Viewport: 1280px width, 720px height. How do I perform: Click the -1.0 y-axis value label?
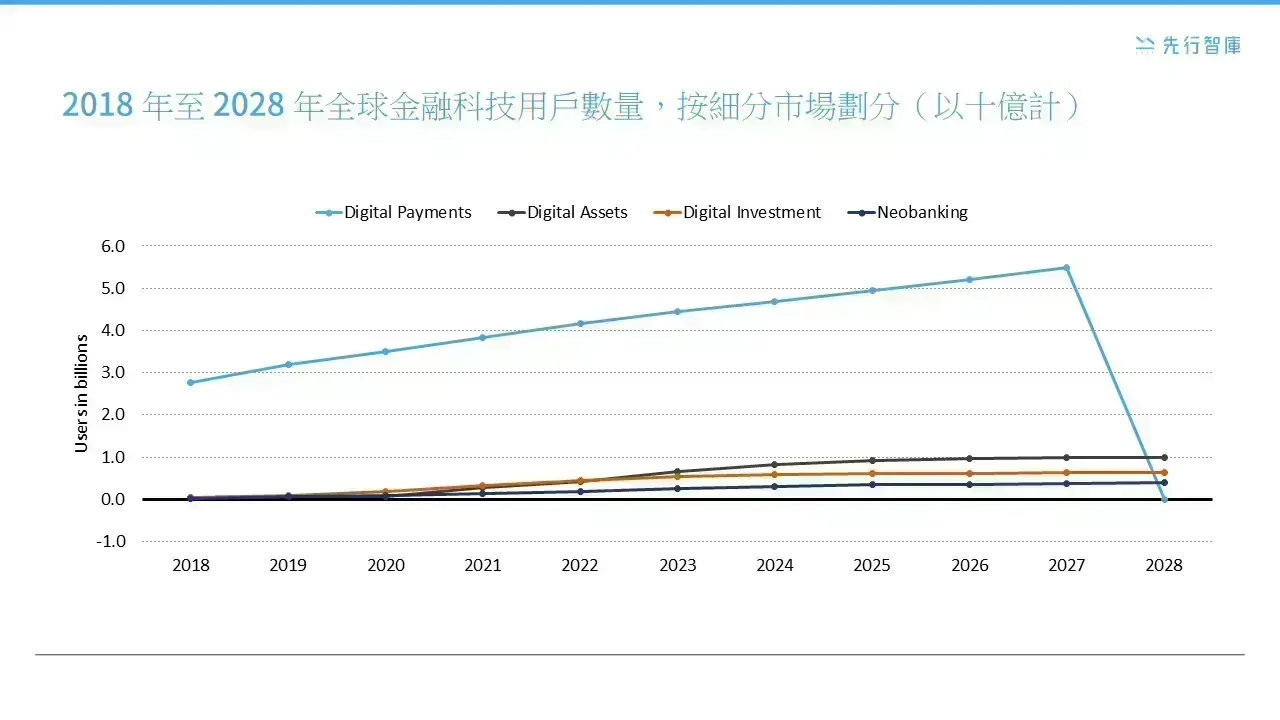111,541
